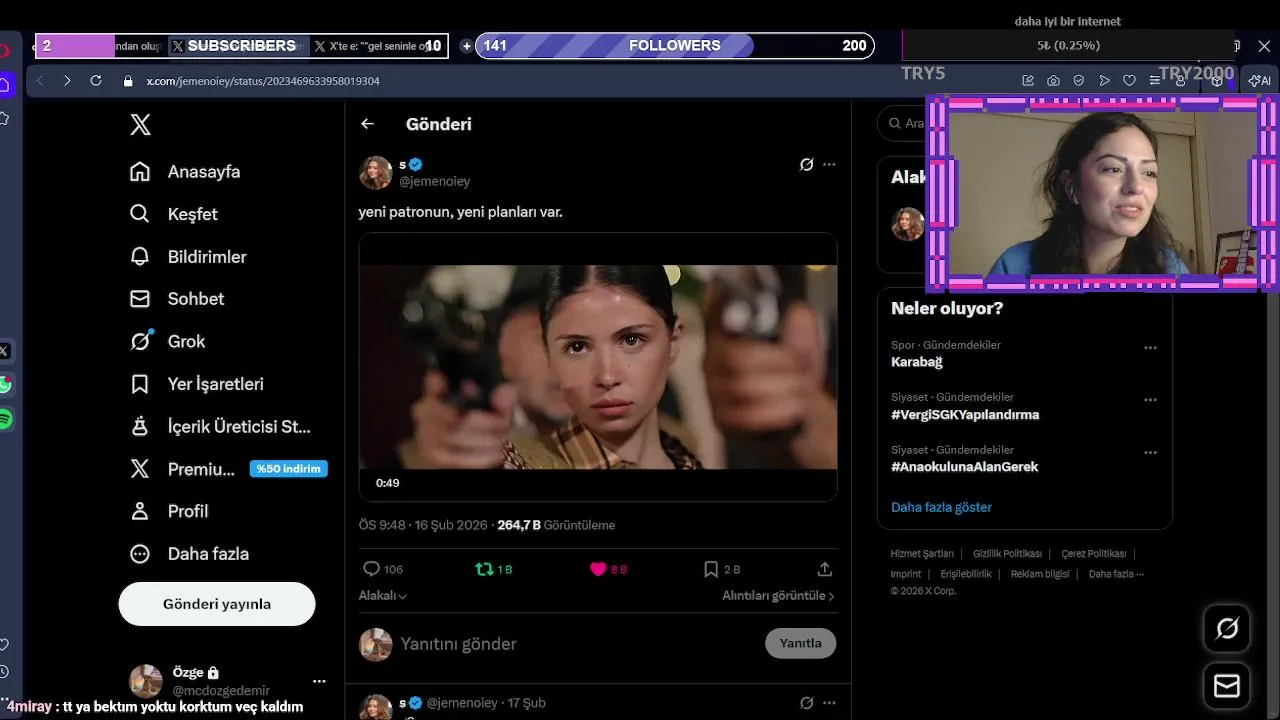This screenshot has width=1280, height=720.
Task: Open the post author's avatar
Action: point(376,172)
